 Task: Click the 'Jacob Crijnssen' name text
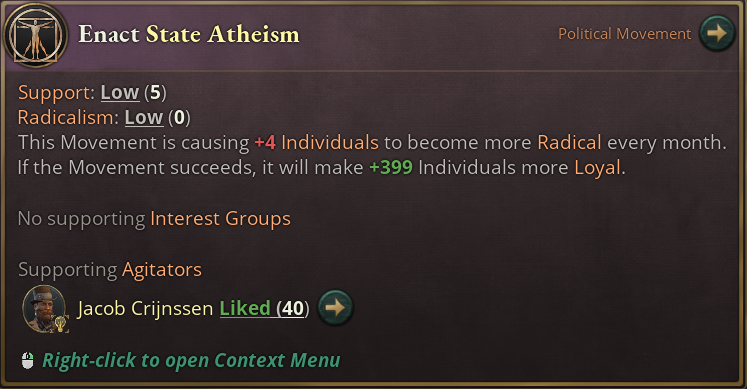(145, 309)
